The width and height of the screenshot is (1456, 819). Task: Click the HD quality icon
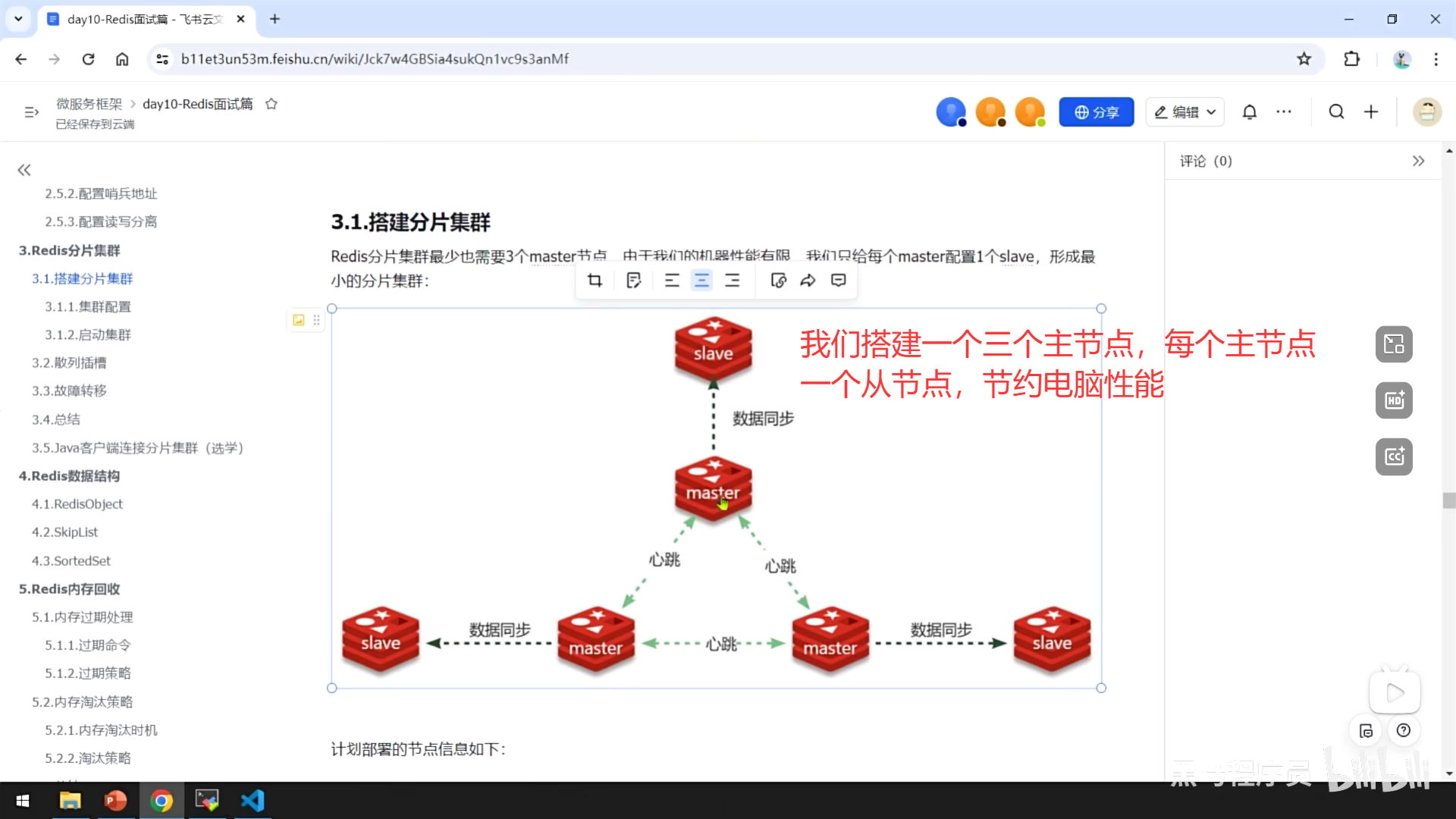[1394, 400]
